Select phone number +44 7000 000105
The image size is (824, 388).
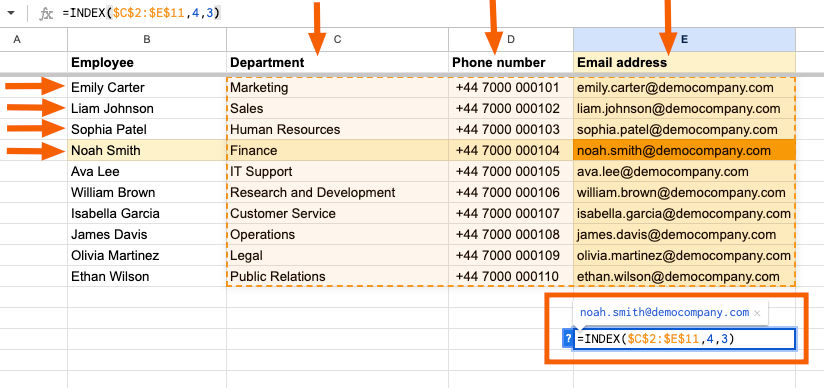[x=511, y=171]
